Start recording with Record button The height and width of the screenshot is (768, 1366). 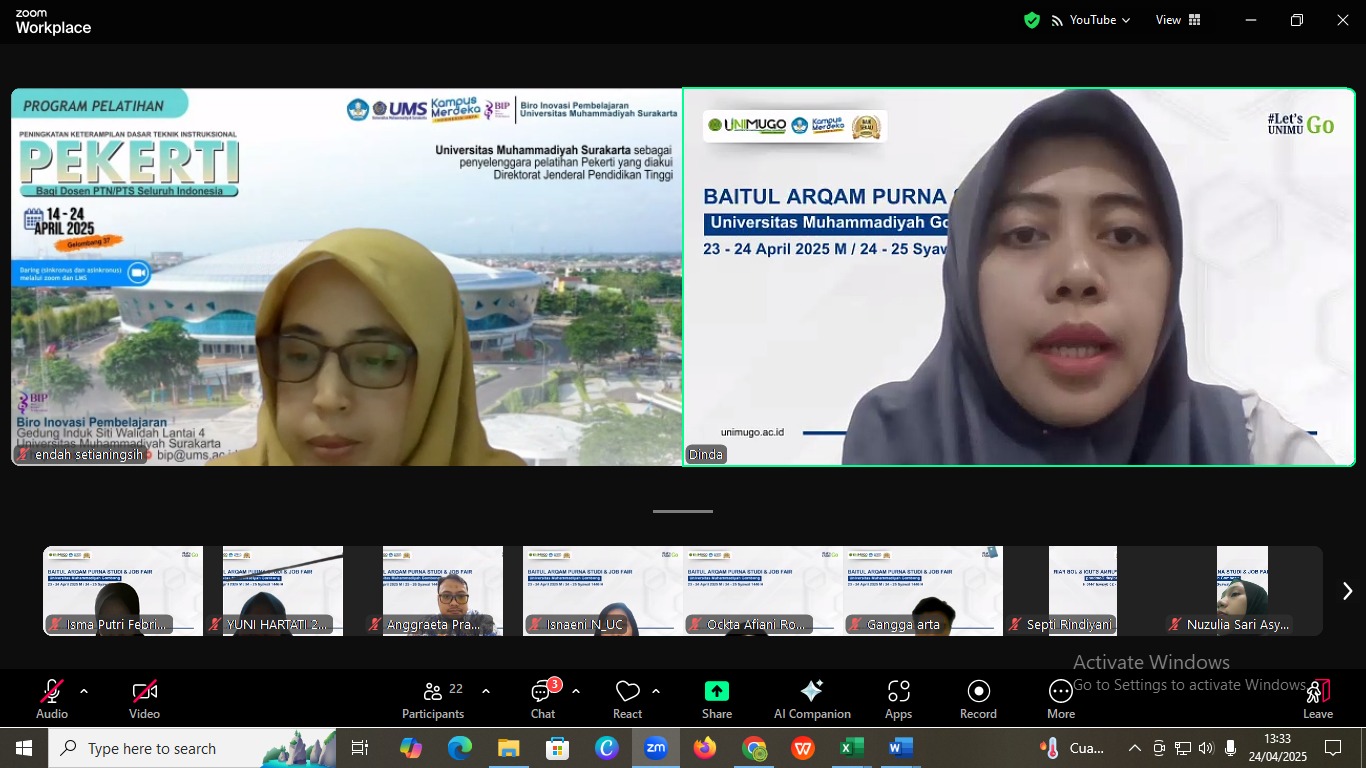click(978, 699)
